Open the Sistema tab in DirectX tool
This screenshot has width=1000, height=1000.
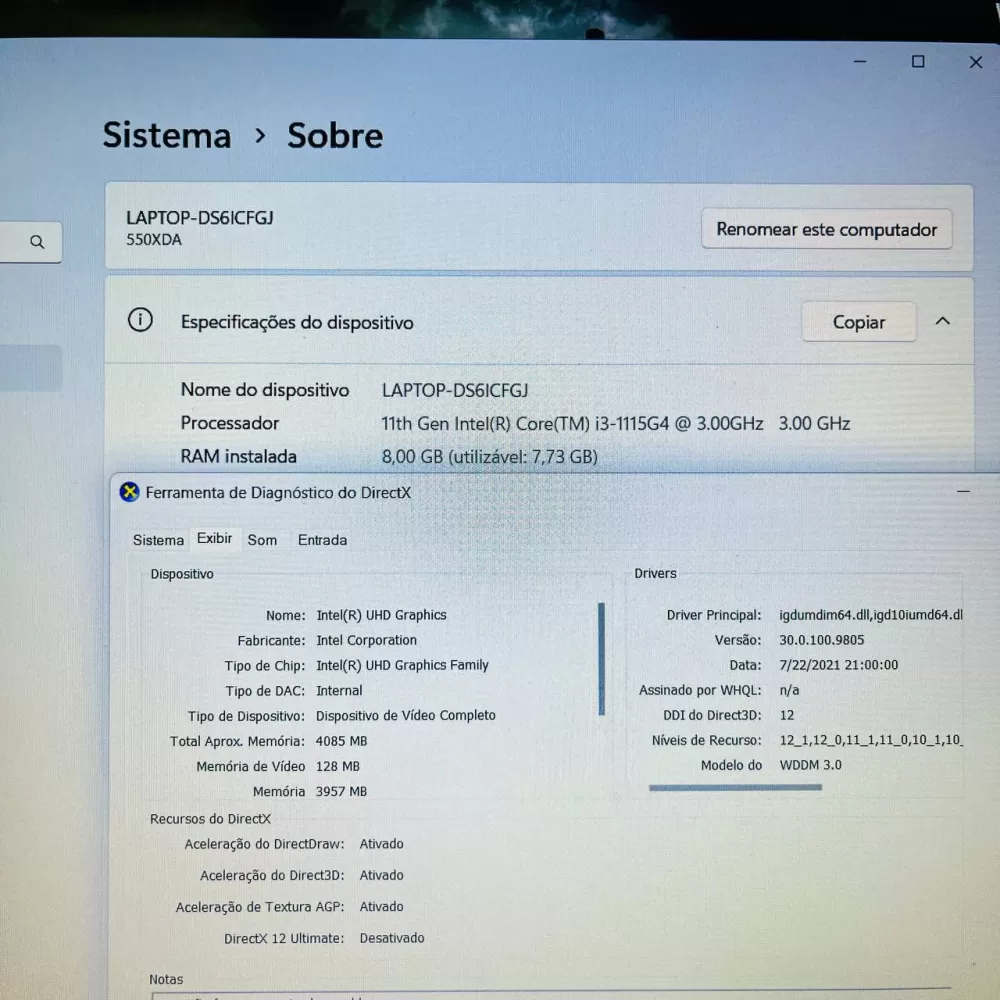pos(158,540)
